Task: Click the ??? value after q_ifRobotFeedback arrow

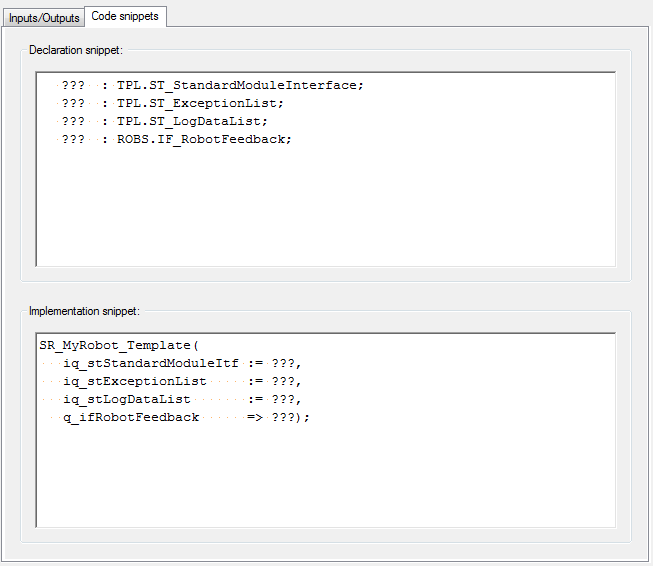Action: 282,417
